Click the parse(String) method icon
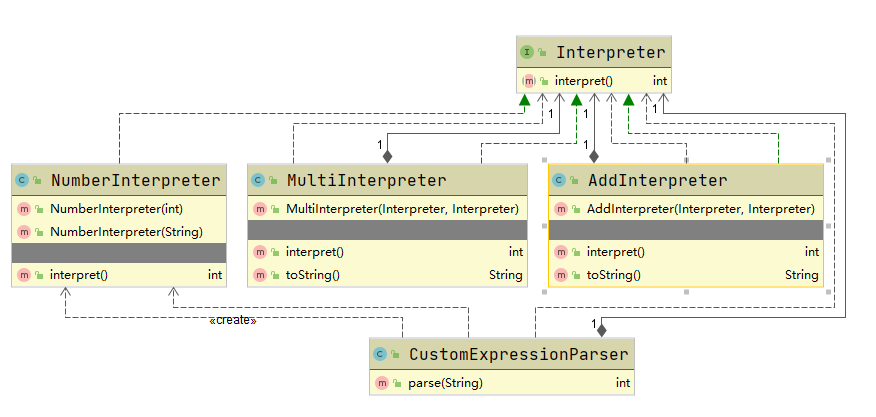 (x=381, y=383)
